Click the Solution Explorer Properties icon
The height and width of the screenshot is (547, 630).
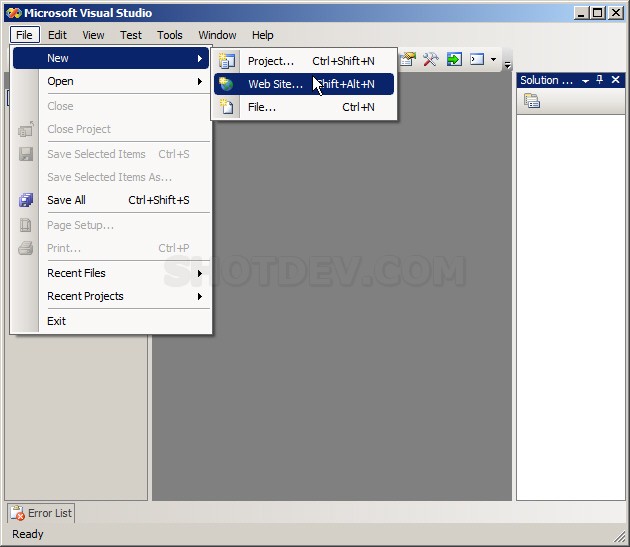click(x=532, y=101)
